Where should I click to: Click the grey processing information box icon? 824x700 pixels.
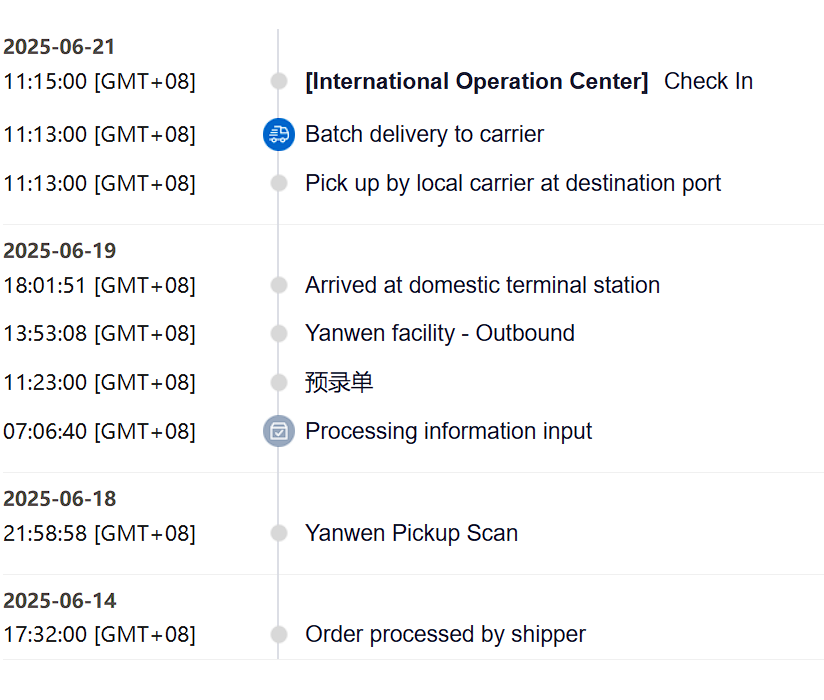click(279, 431)
